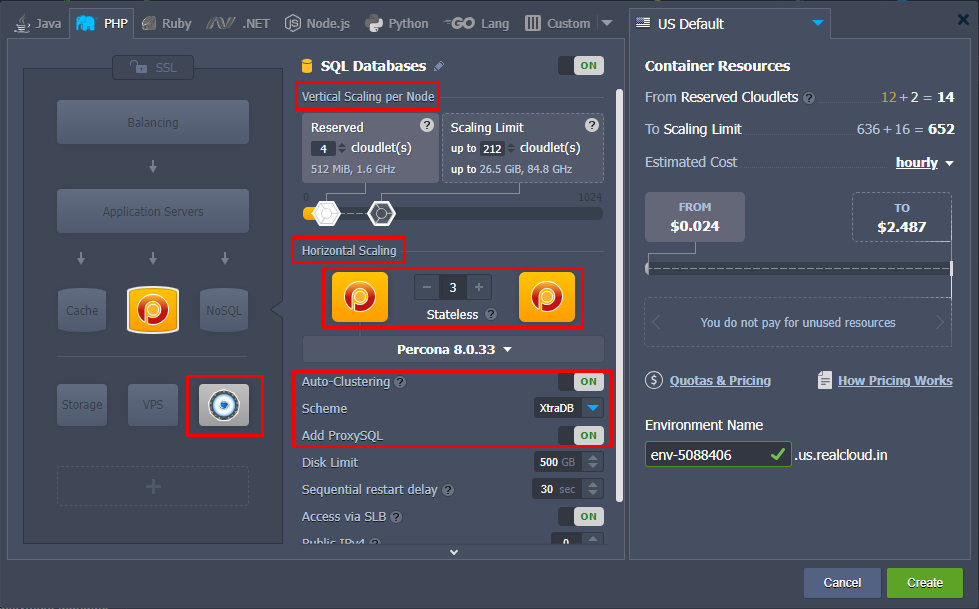Click the Reserved cloudlets slider handle

pyautogui.click(x=327, y=213)
